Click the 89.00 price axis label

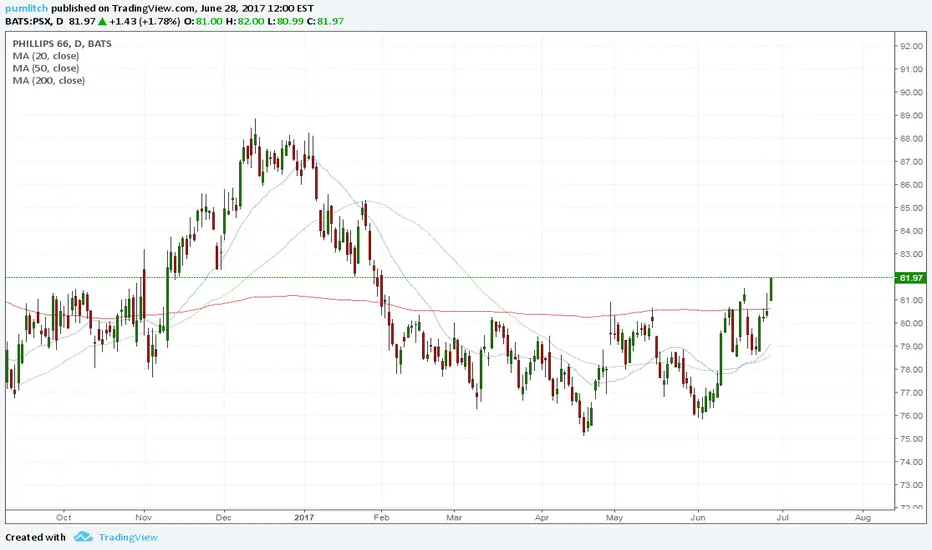[911, 115]
